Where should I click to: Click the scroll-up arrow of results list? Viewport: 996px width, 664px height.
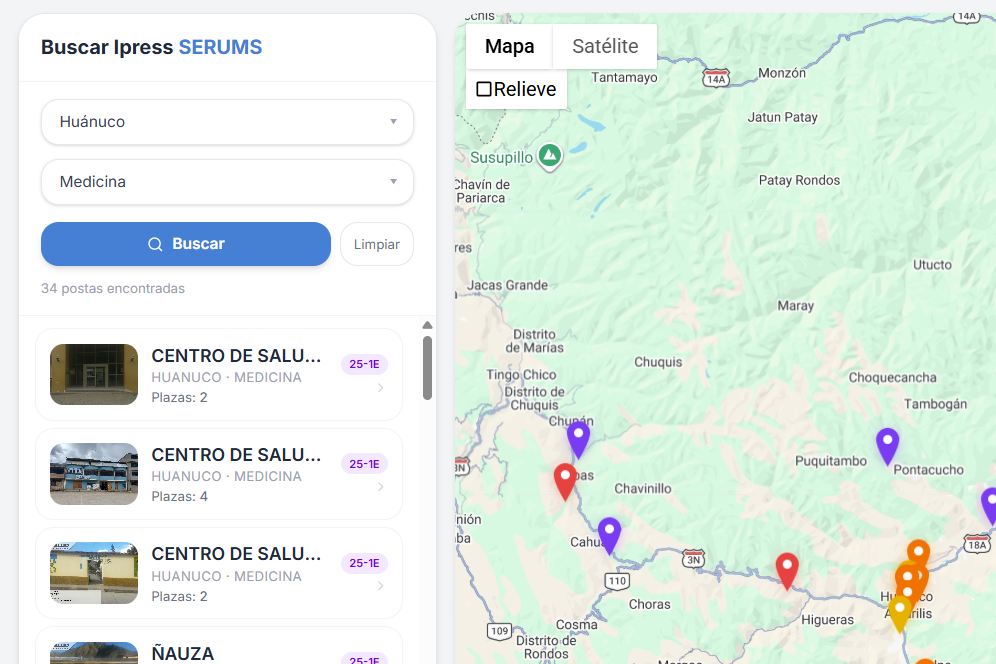427,325
